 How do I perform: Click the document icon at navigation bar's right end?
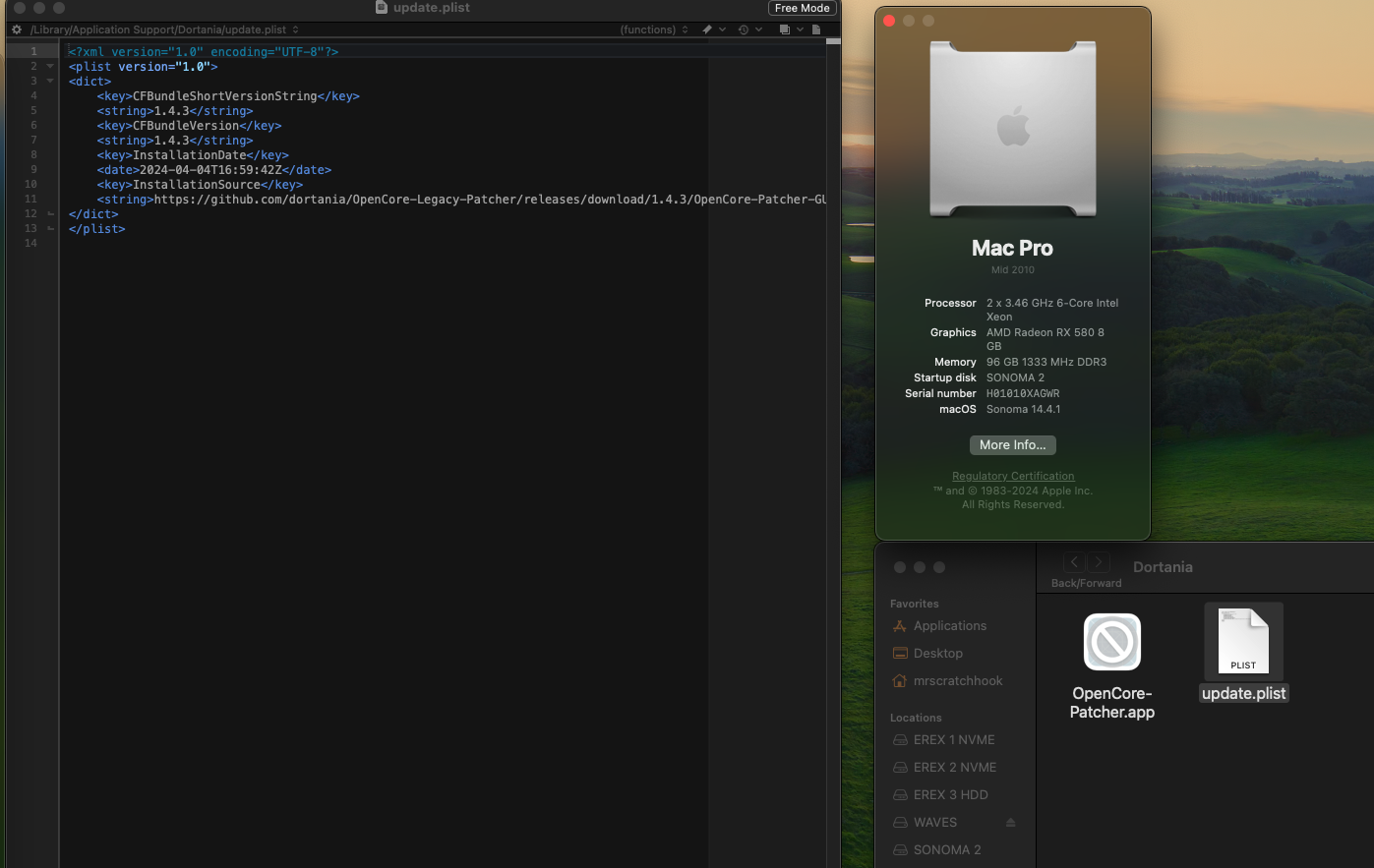coord(816,29)
